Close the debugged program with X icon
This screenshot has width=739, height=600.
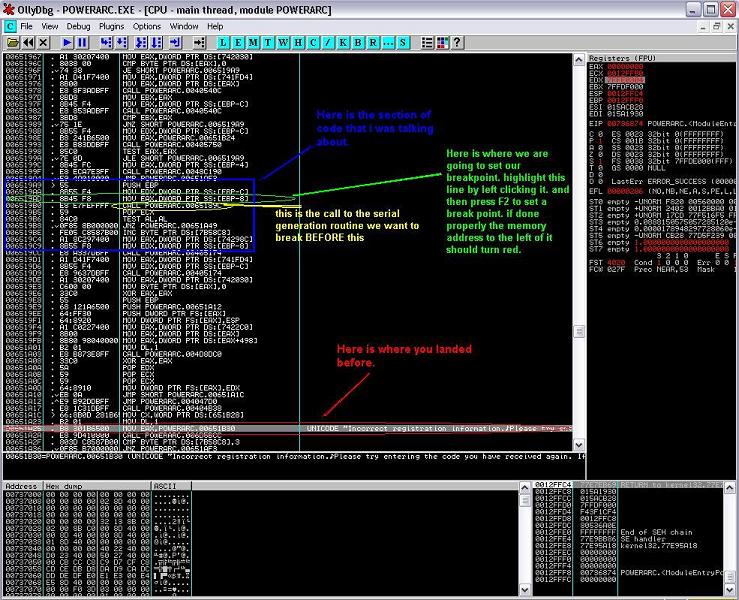pos(43,43)
